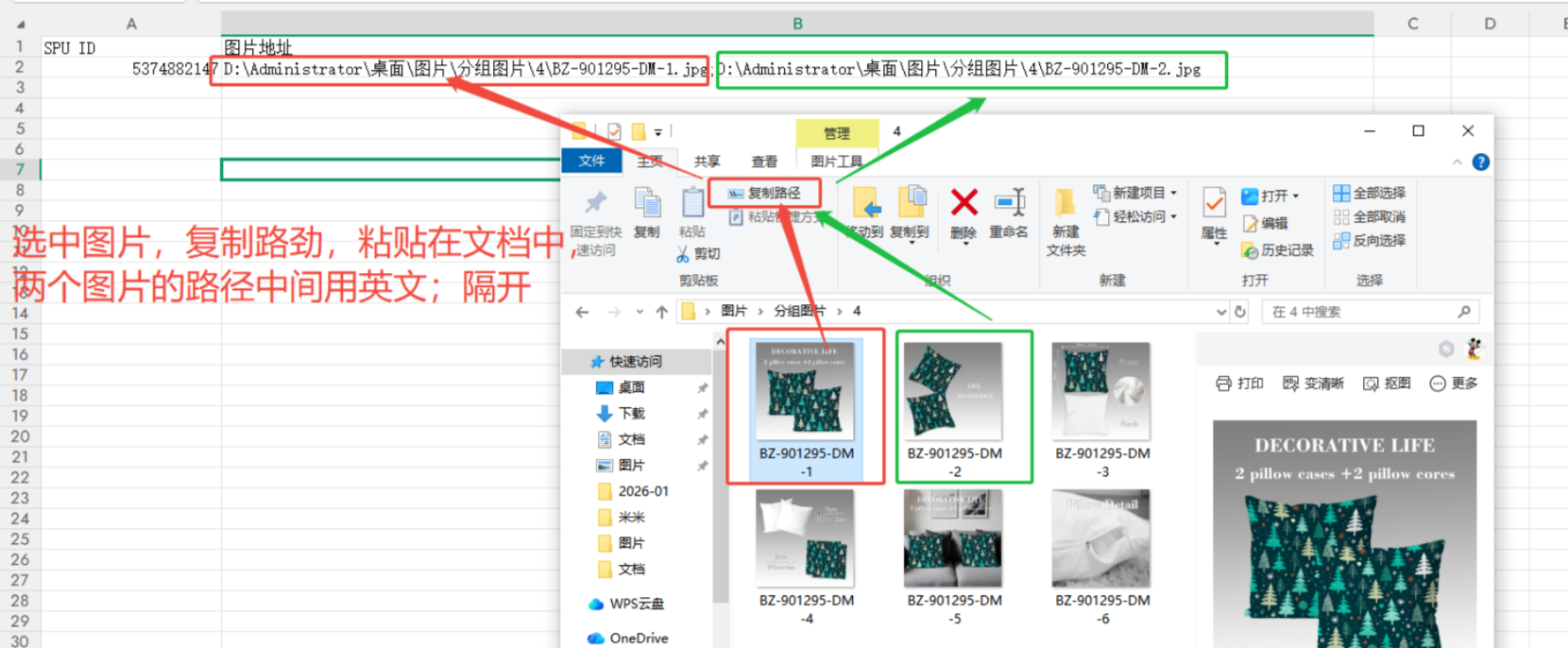Select 快速访问 in the navigation pane
The height and width of the screenshot is (648, 1568).
(635, 362)
